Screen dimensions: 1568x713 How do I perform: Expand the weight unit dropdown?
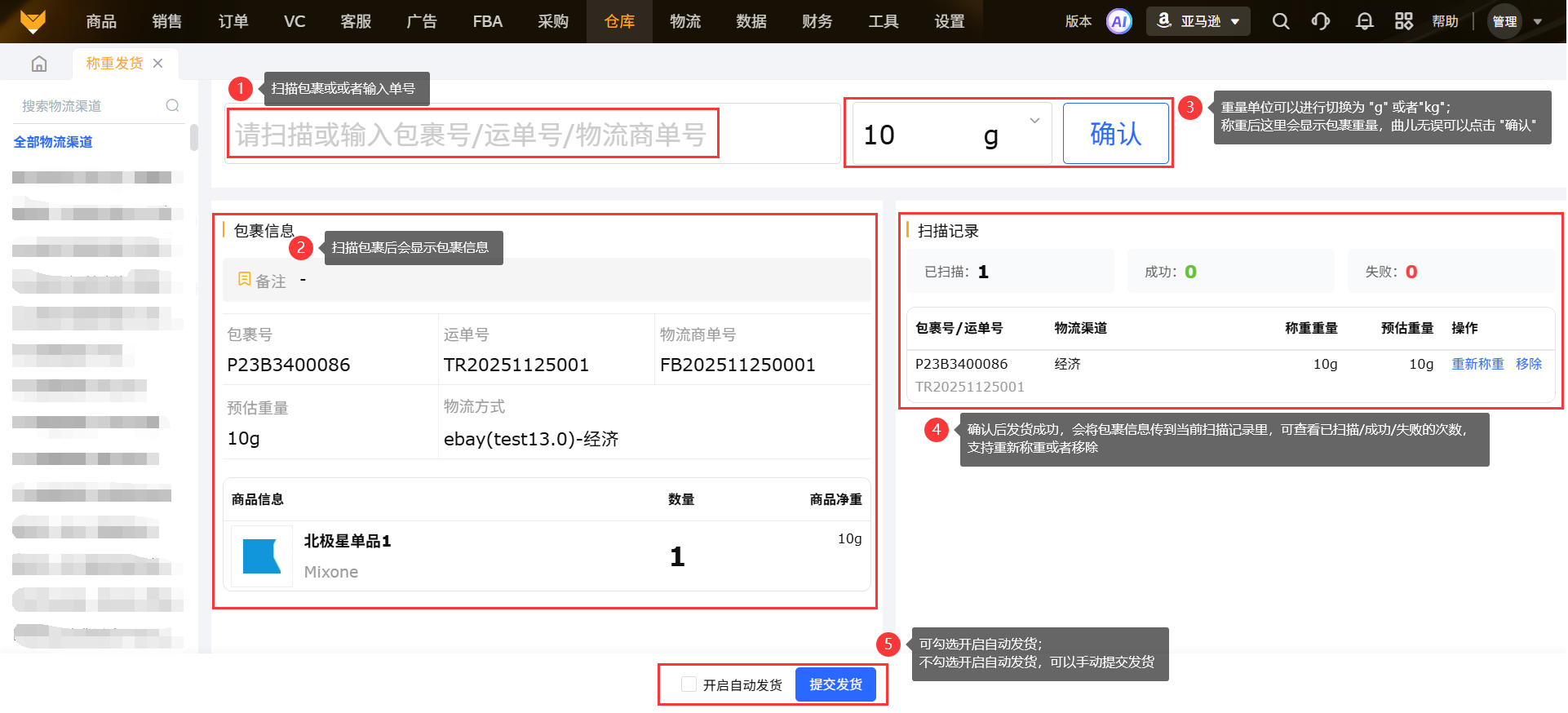1034,121
